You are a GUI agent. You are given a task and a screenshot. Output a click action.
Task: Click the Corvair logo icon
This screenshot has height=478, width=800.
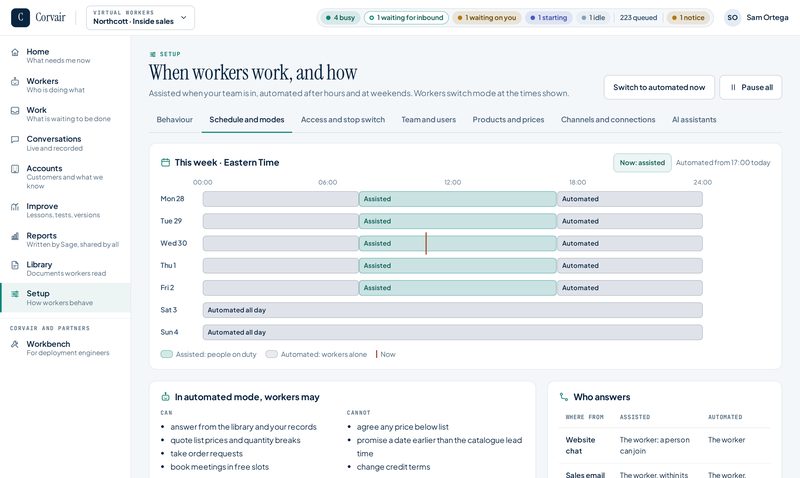[x=20, y=17]
